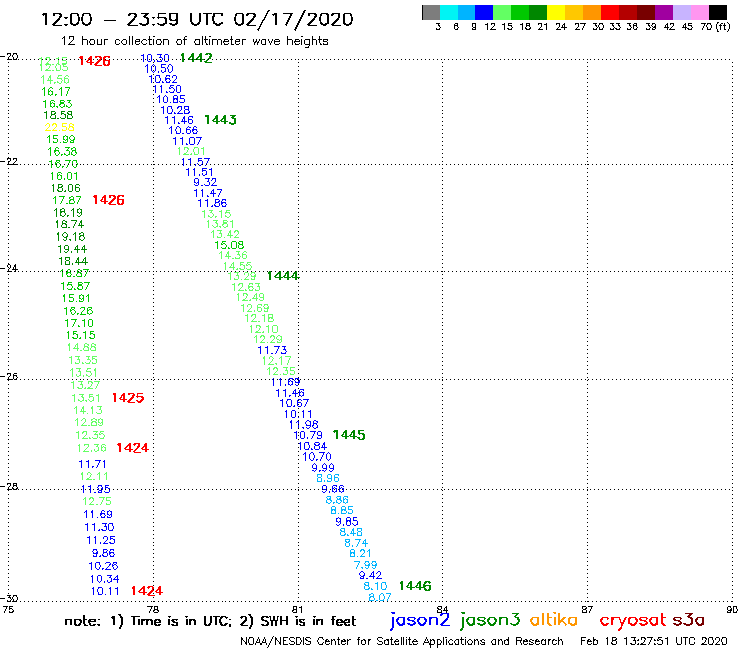Click the dark blue 12 ft legend swatch
The image size is (740, 650).
[484, 12]
